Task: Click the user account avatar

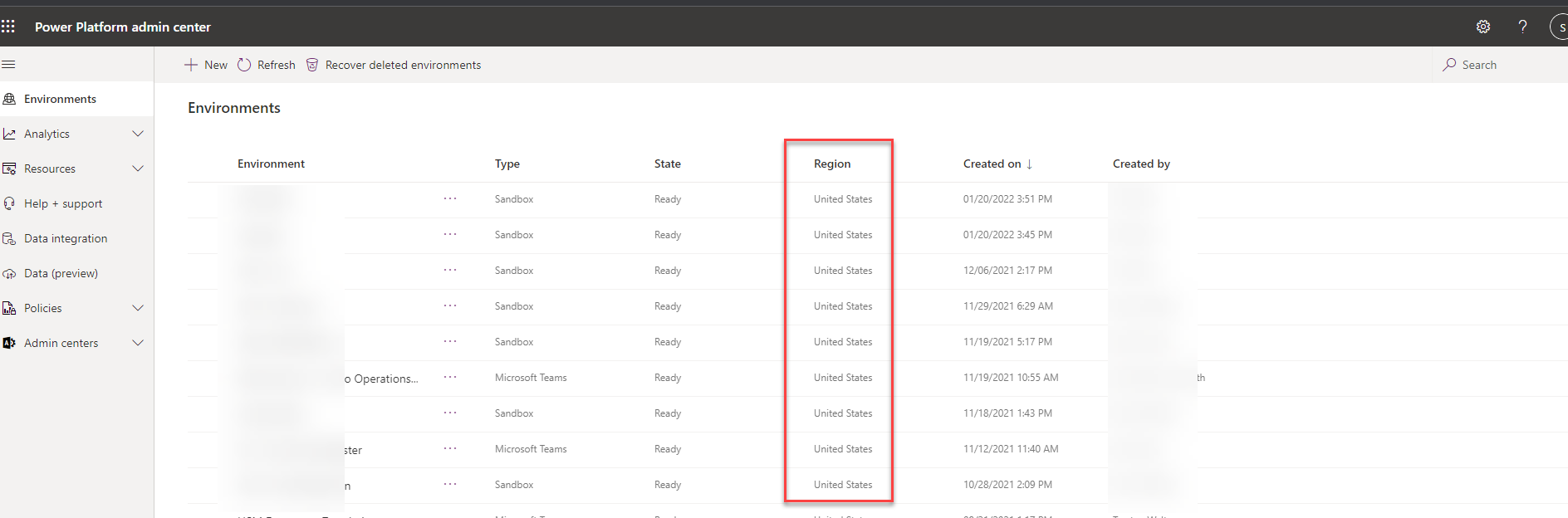Action: click(x=1560, y=27)
